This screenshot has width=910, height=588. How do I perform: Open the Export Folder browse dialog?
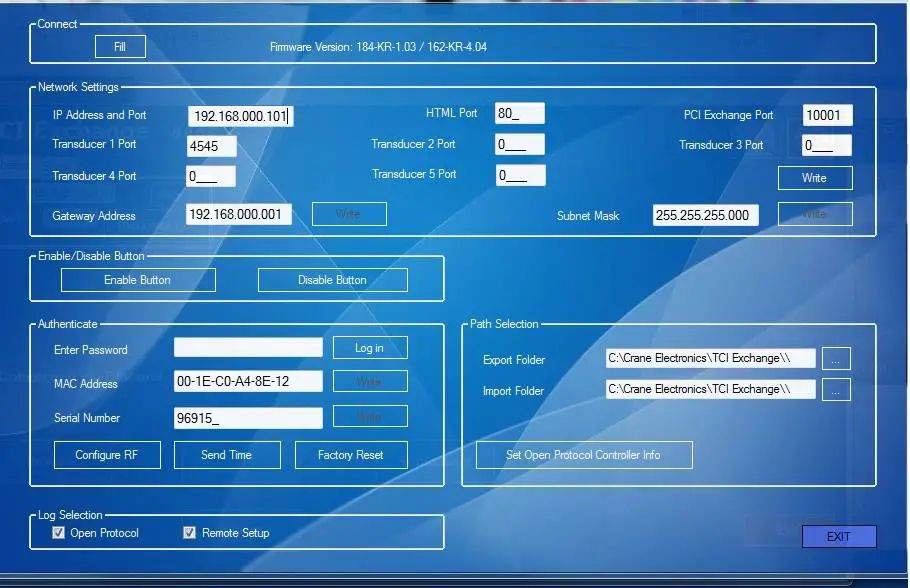point(836,358)
